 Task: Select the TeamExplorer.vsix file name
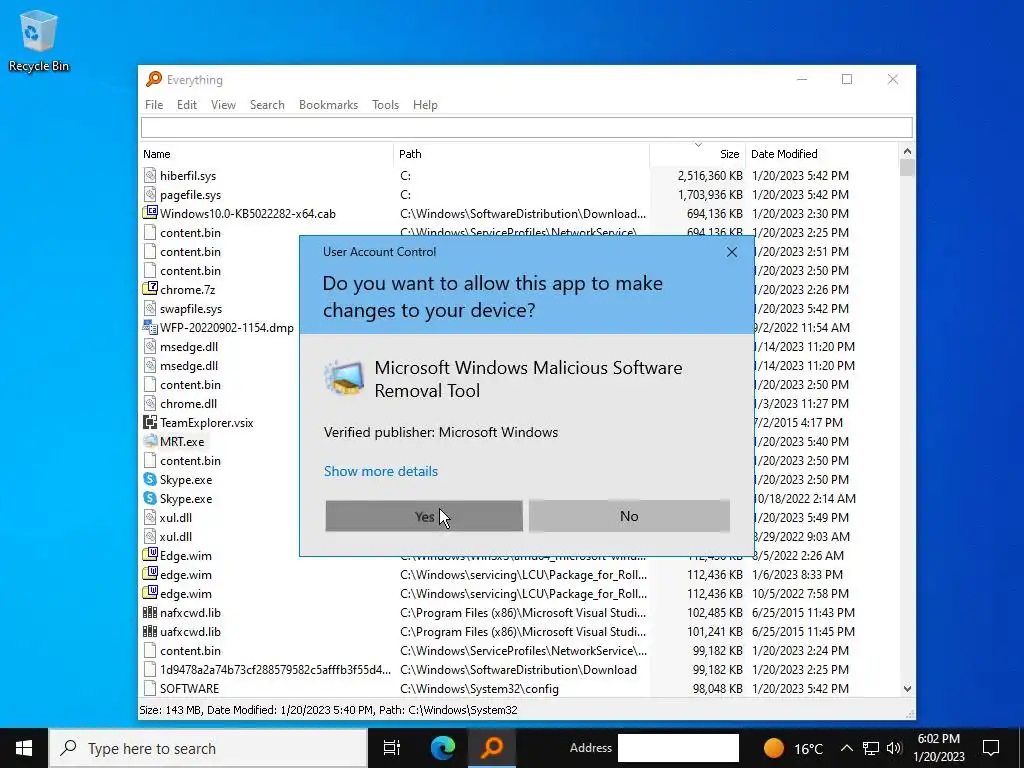click(207, 423)
